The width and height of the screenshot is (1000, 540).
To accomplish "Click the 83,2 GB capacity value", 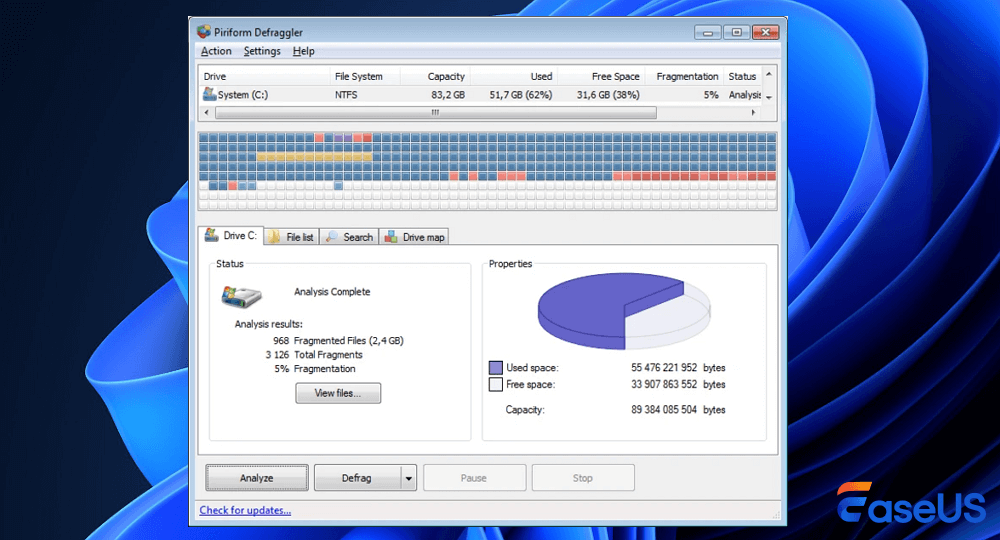I will click(x=448, y=95).
